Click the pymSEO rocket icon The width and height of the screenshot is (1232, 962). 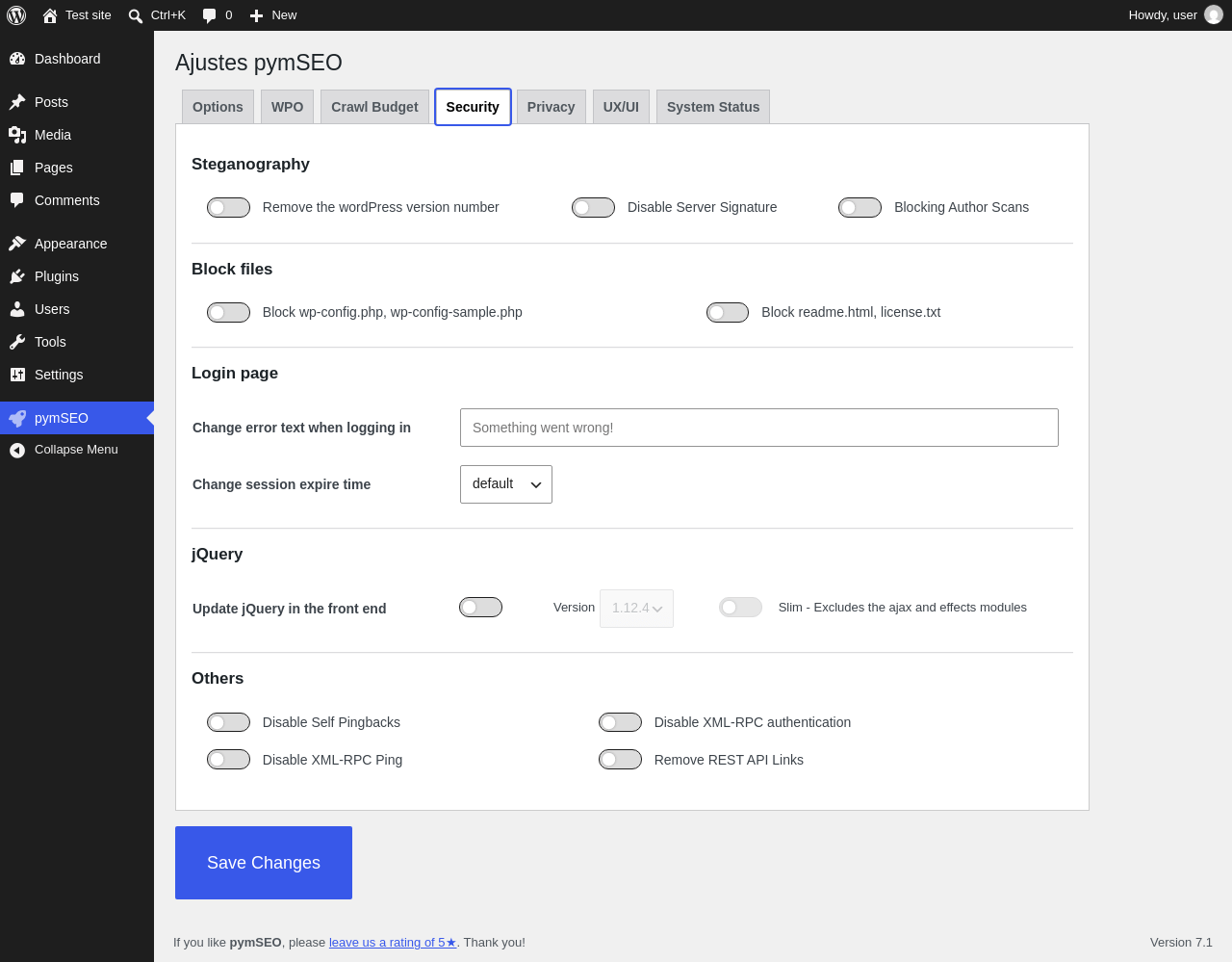17,418
